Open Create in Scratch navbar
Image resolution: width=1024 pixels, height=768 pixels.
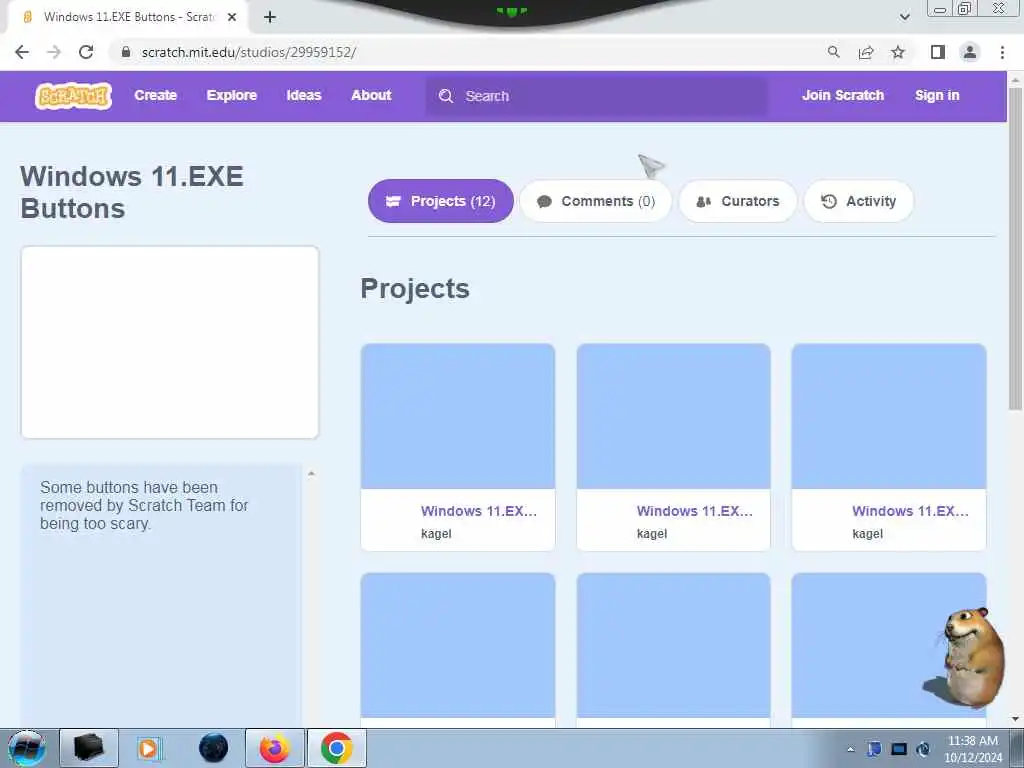(x=155, y=95)
